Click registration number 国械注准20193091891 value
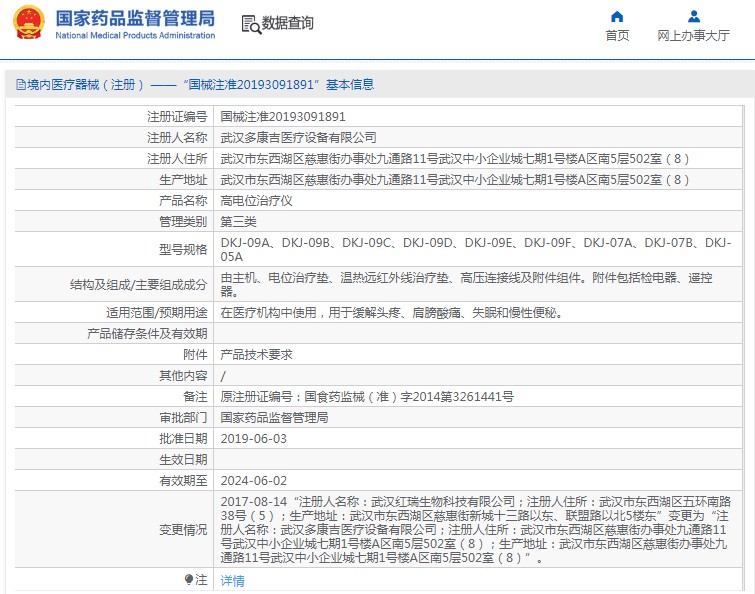 click(282, 116)
